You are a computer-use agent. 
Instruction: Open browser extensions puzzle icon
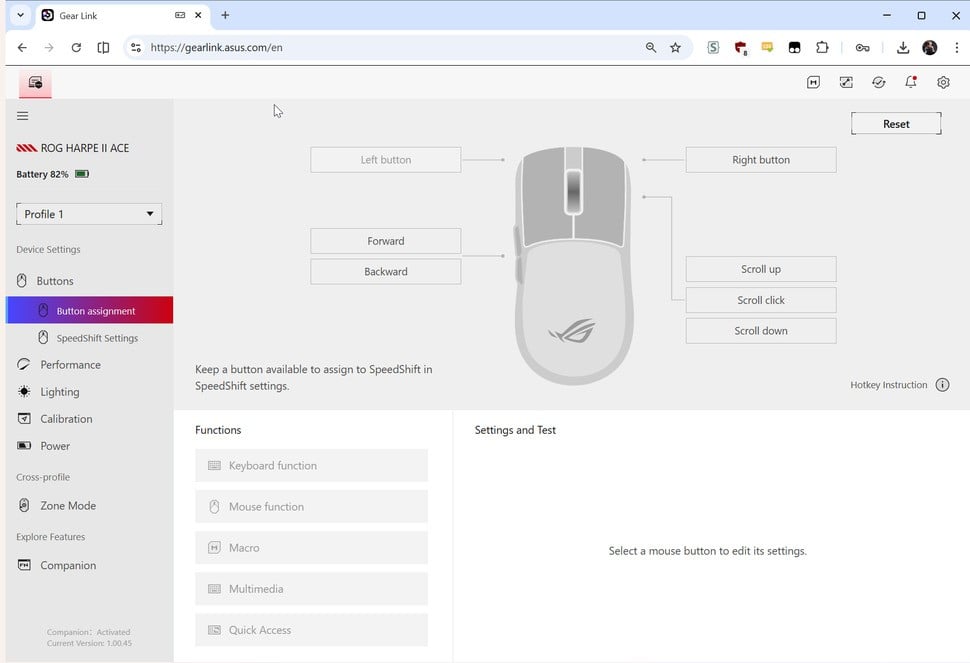(x=822, y=48)
